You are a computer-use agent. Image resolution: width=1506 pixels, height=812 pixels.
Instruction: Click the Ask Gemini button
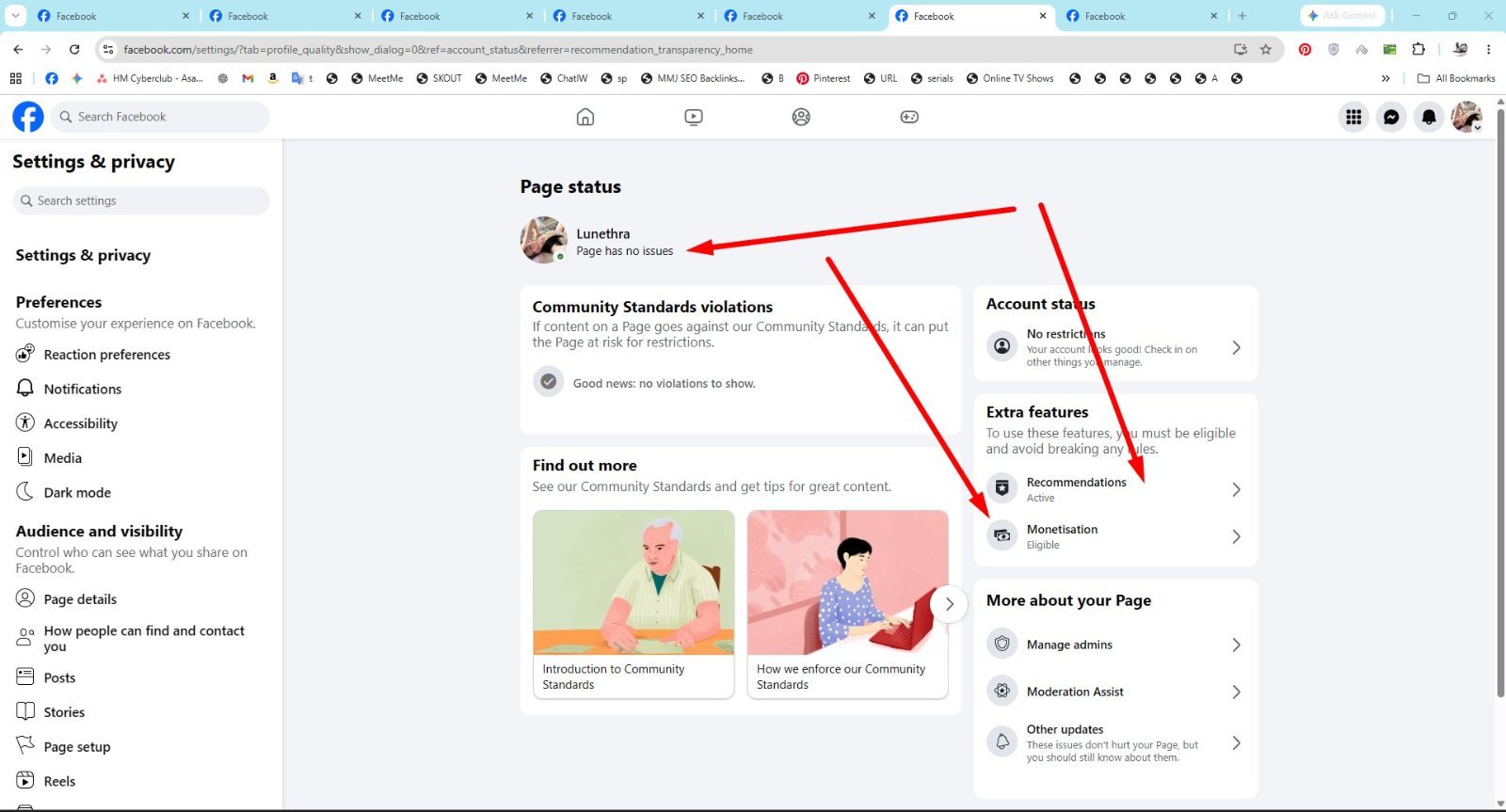[1341, 15]
